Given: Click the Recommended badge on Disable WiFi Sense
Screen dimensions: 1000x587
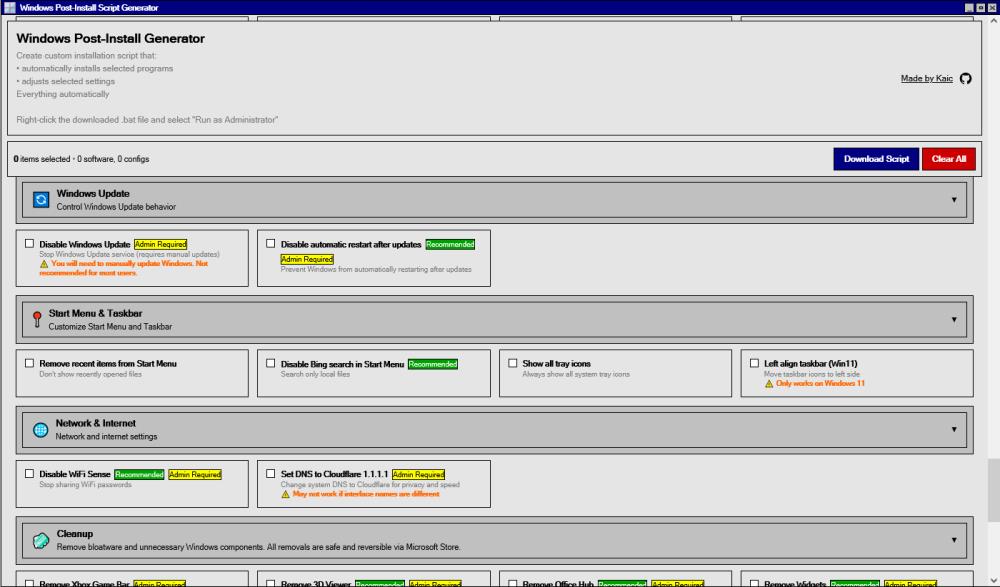Looking at the screenshot, I should coord(139,475).
